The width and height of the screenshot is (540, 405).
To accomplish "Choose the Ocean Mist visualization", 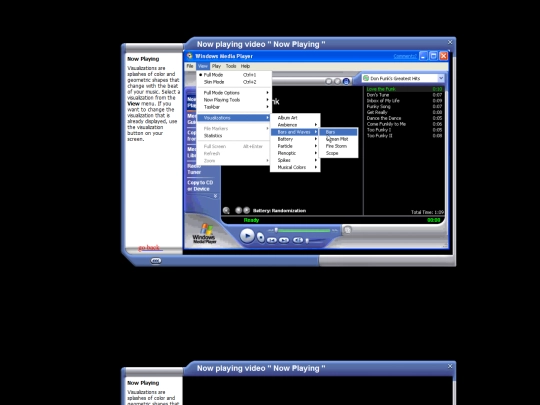I will 339,139.
